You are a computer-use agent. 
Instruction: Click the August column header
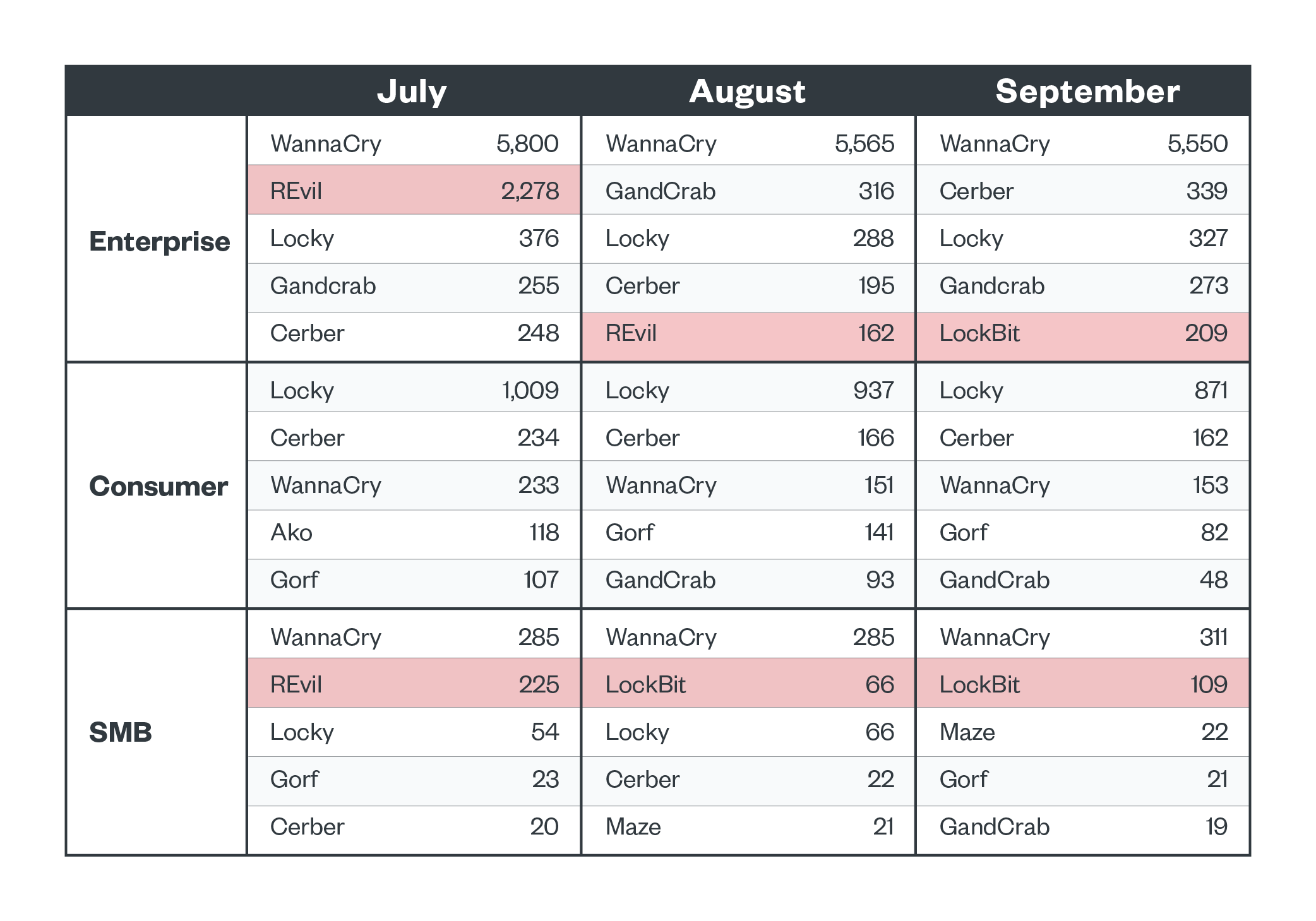click(747, 92)
